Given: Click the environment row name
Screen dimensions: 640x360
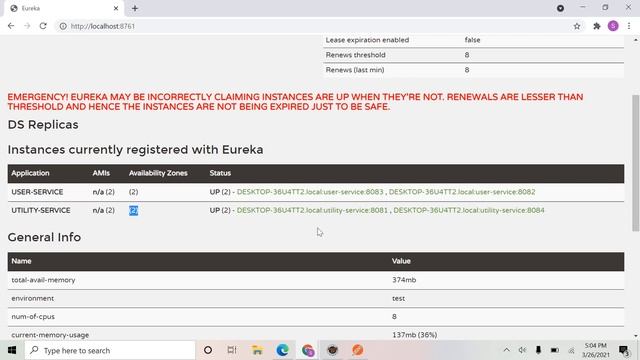Looking at the screenshot, I should 33,298.
